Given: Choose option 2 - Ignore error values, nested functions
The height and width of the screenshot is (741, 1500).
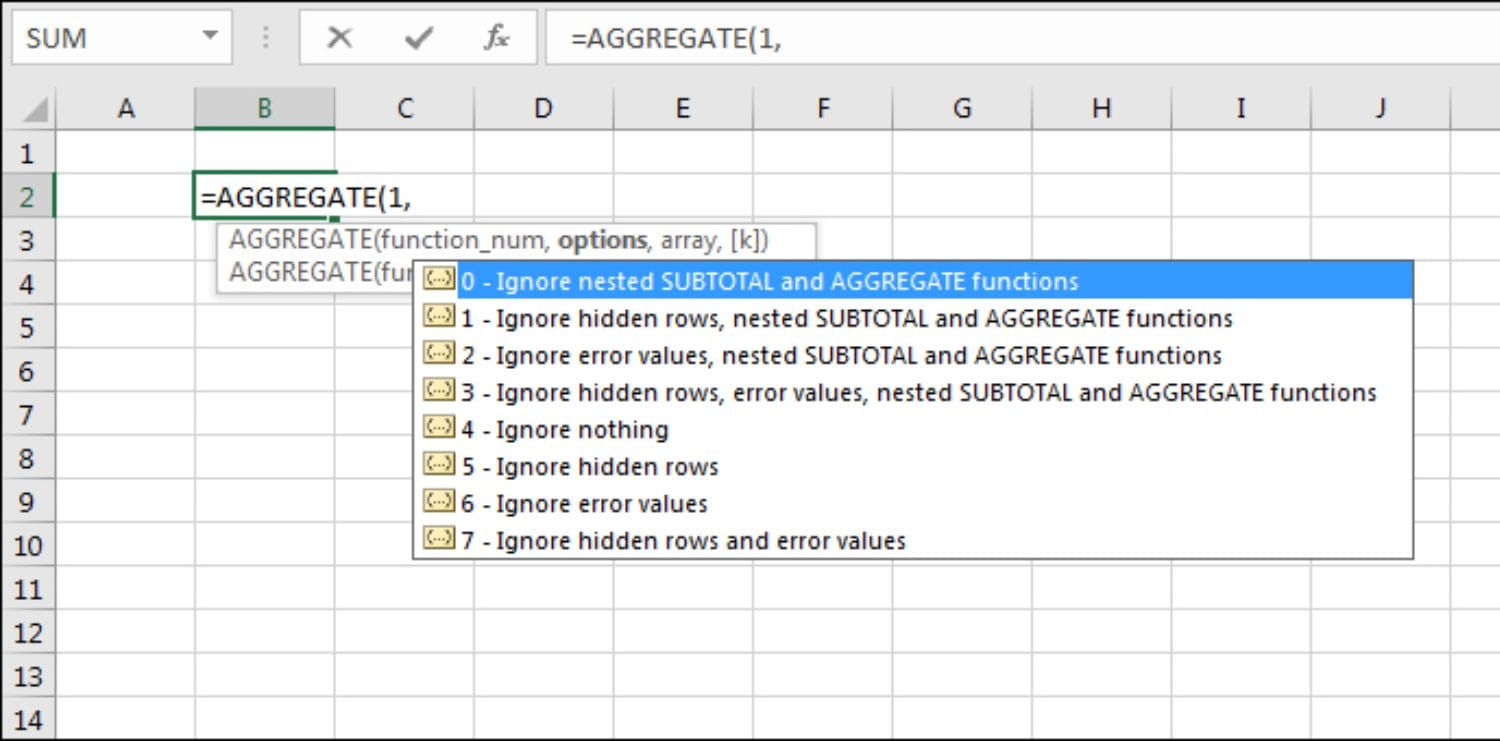Looking at the screenshot, I should [913, 355].
